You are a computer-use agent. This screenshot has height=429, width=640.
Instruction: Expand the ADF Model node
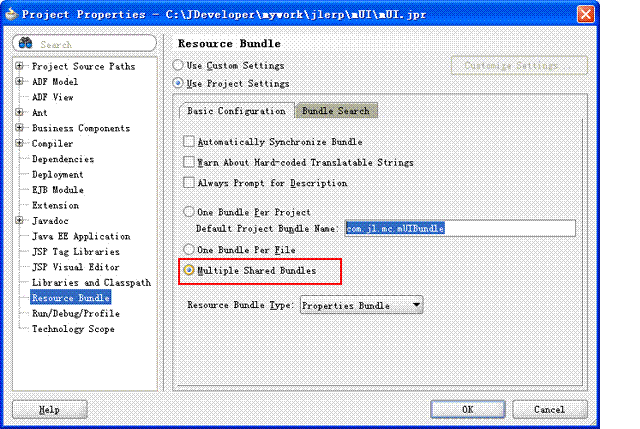tap(19, 81)
